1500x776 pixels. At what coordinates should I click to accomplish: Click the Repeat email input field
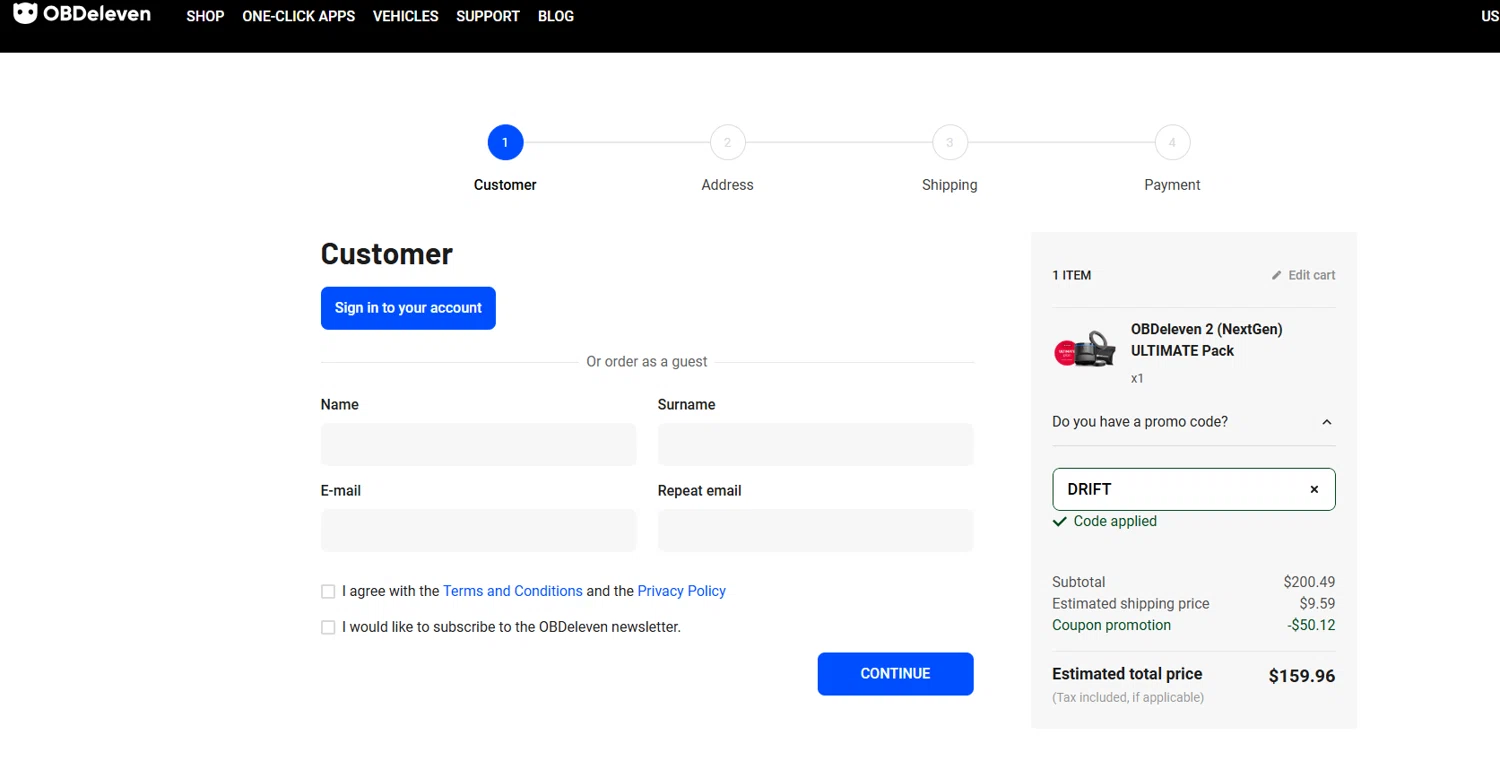point(815,530)
